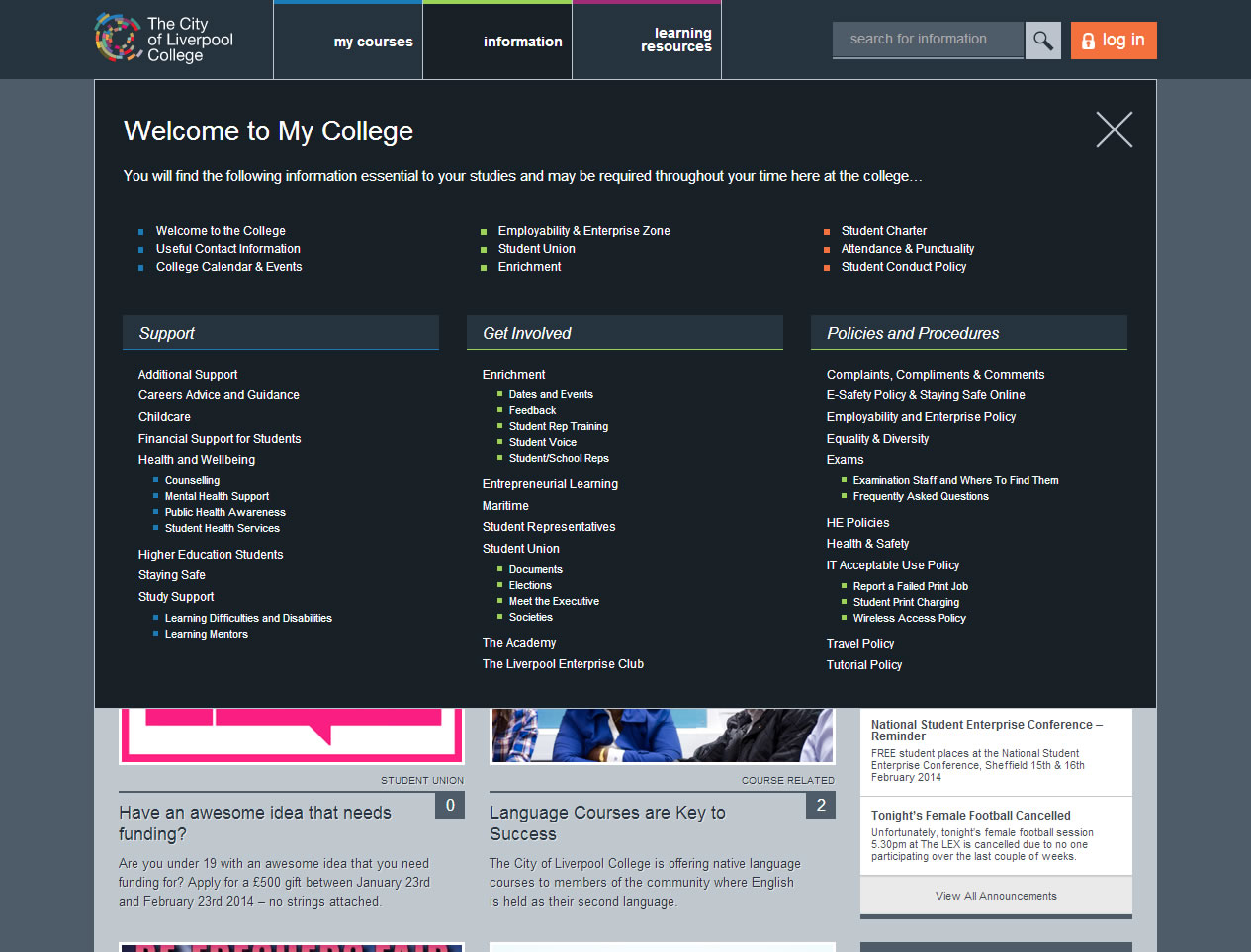Screen dimensions: 1251x952
Task: Open The Academy link
Action: coord(519,643)
